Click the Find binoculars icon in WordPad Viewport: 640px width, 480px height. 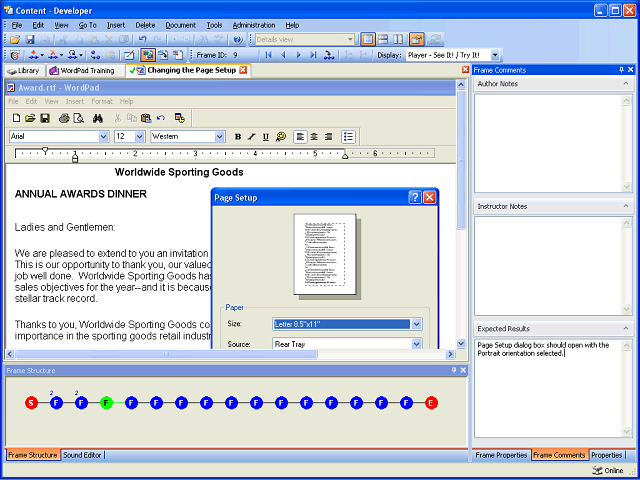(98, 118)
